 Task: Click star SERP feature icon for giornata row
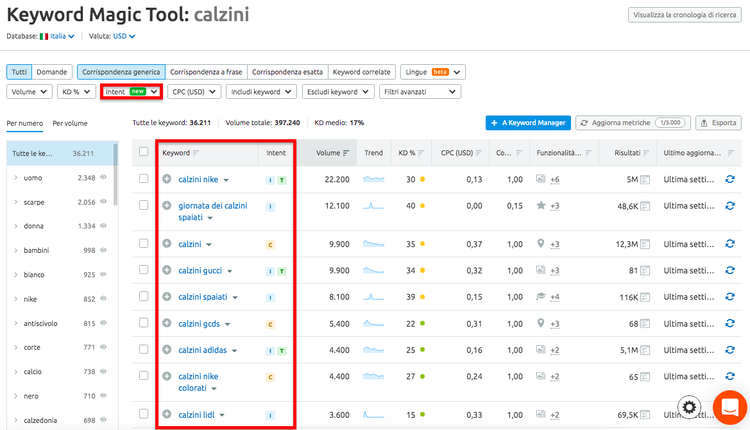tap(541, 205)
